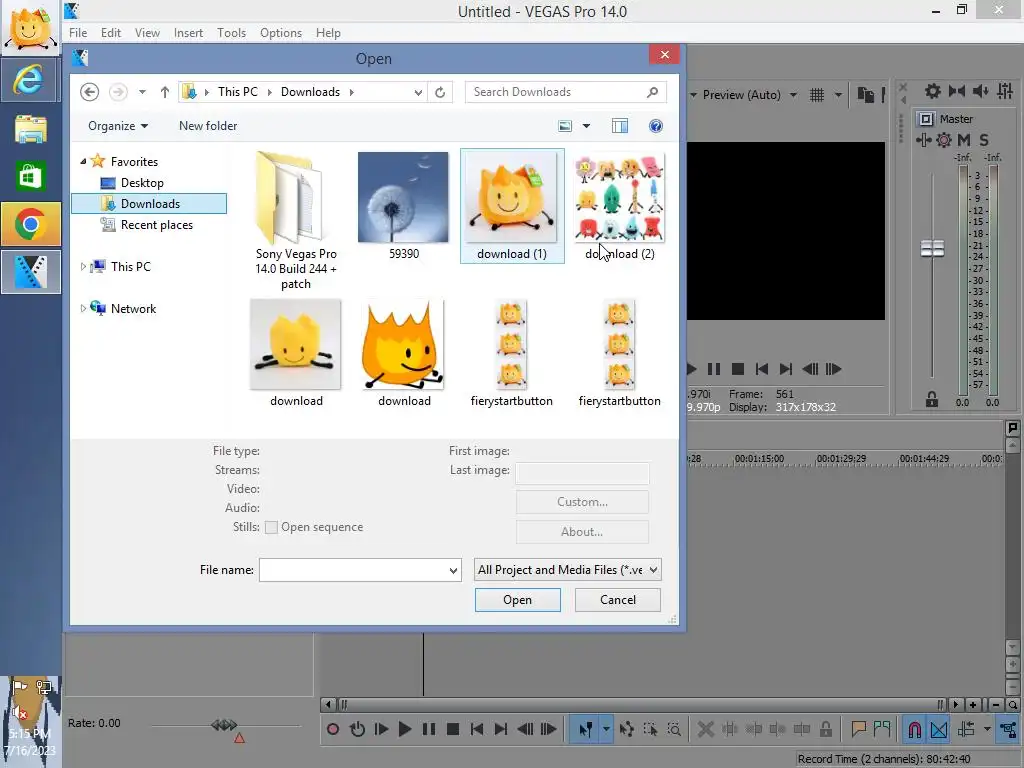Image resolution: width=1024 pixels, height=768 pixels.
Task: Toggle Enable Snapping magnet icon
Action: [x=914, y=729]
